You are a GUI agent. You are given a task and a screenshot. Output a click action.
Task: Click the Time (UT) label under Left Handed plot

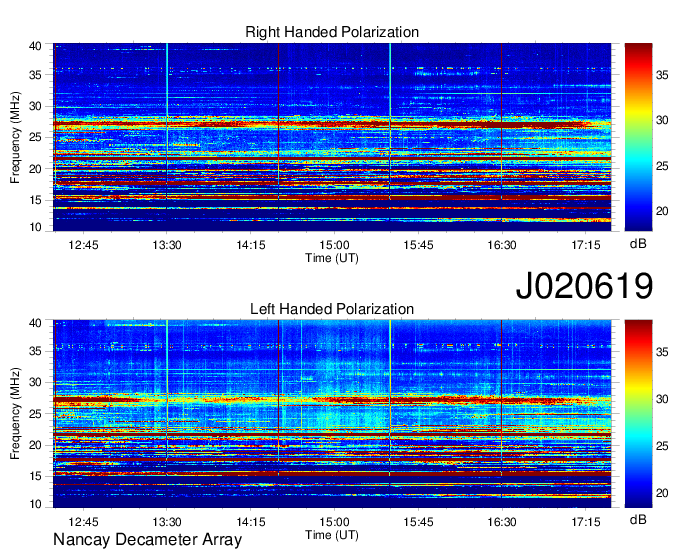(332, 535)
